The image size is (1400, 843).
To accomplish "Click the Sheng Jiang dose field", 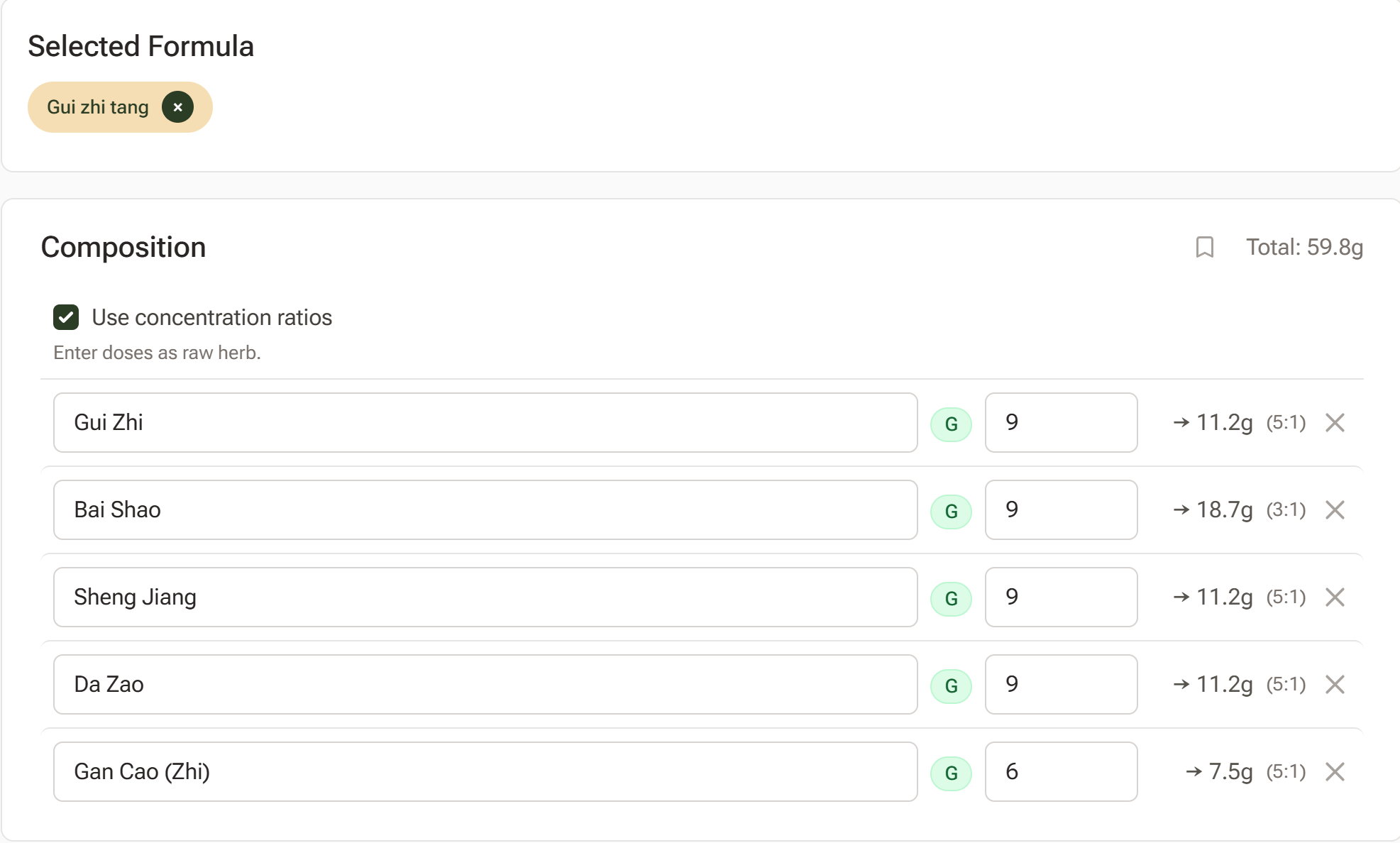I will [1062, 597].
